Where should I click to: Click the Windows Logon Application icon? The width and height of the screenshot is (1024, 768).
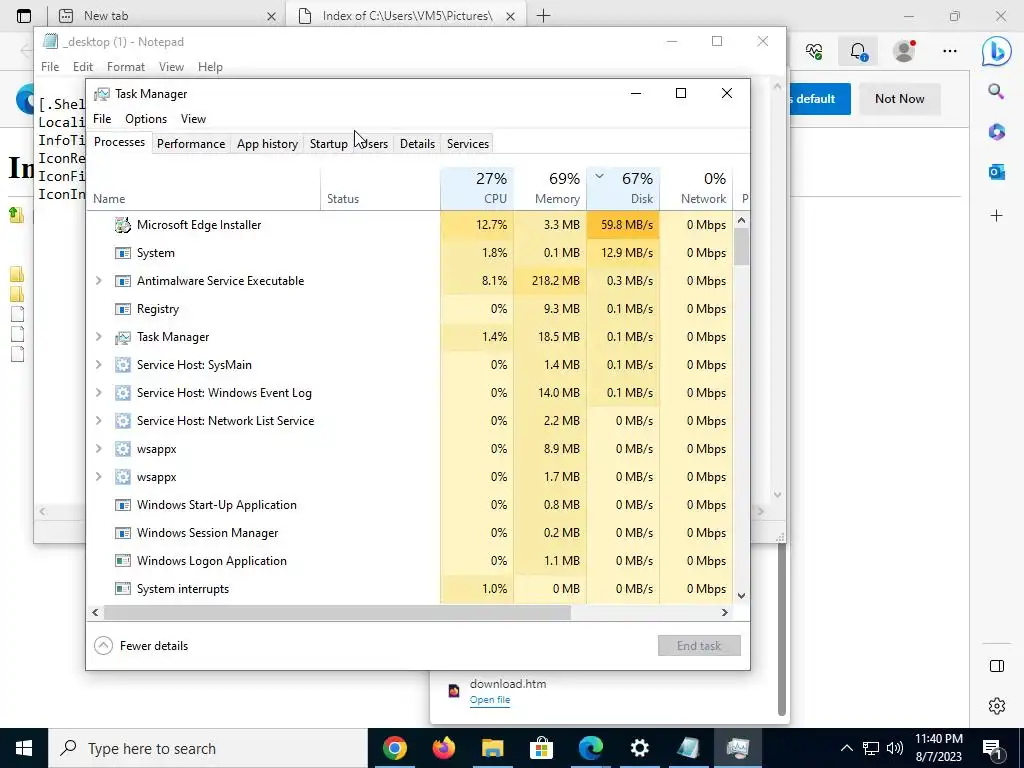123,561
